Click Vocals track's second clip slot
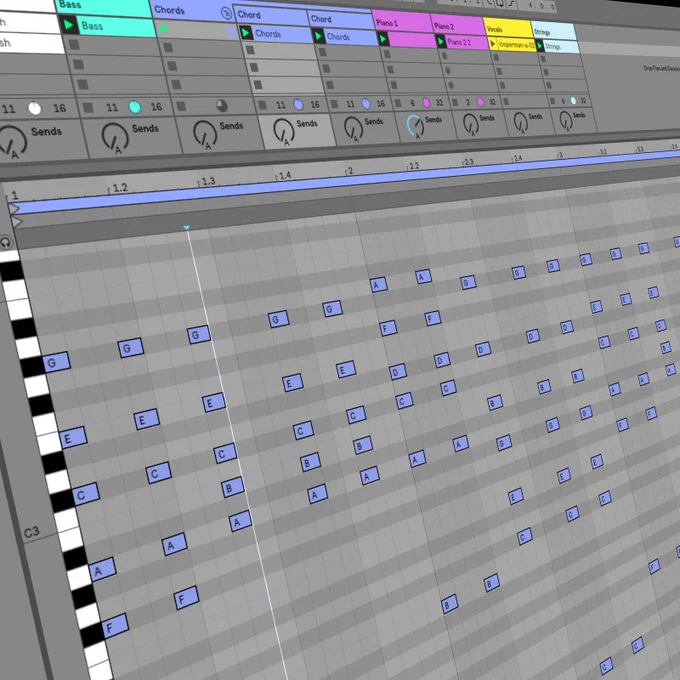680x680 pixels. pyautogui.click(x=516, y=58)
